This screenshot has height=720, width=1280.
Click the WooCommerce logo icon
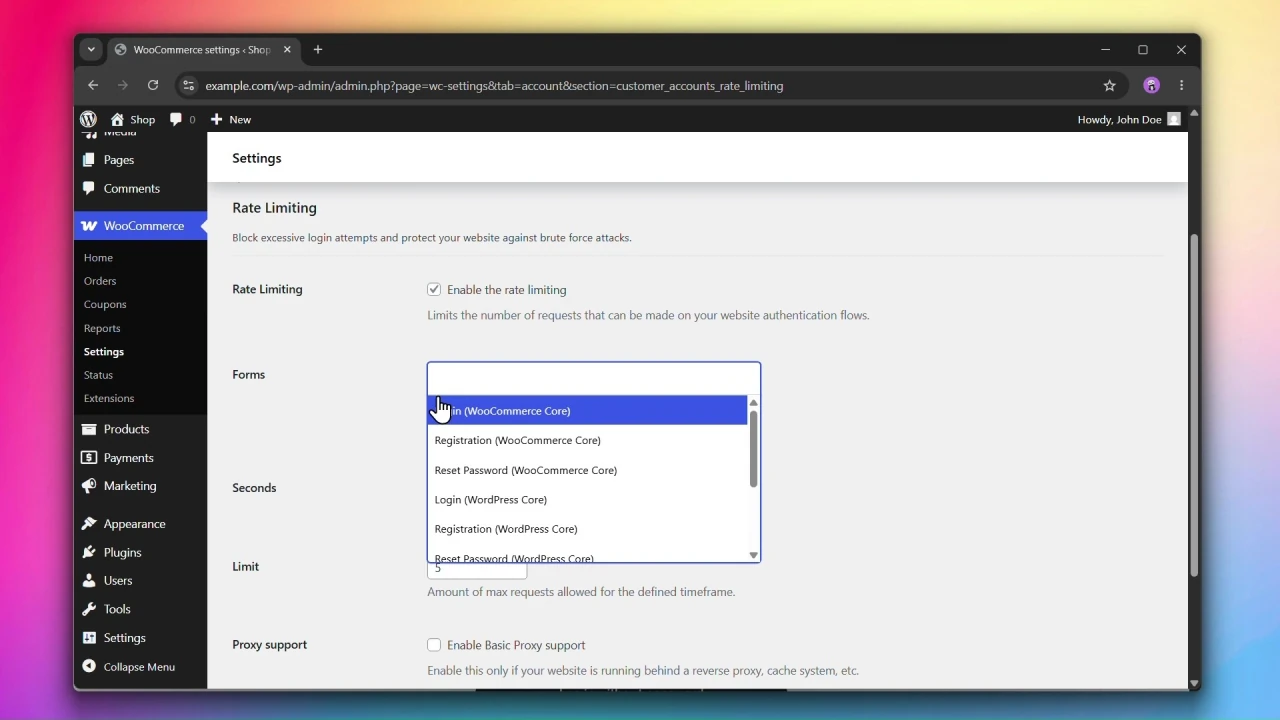(89, 226)
